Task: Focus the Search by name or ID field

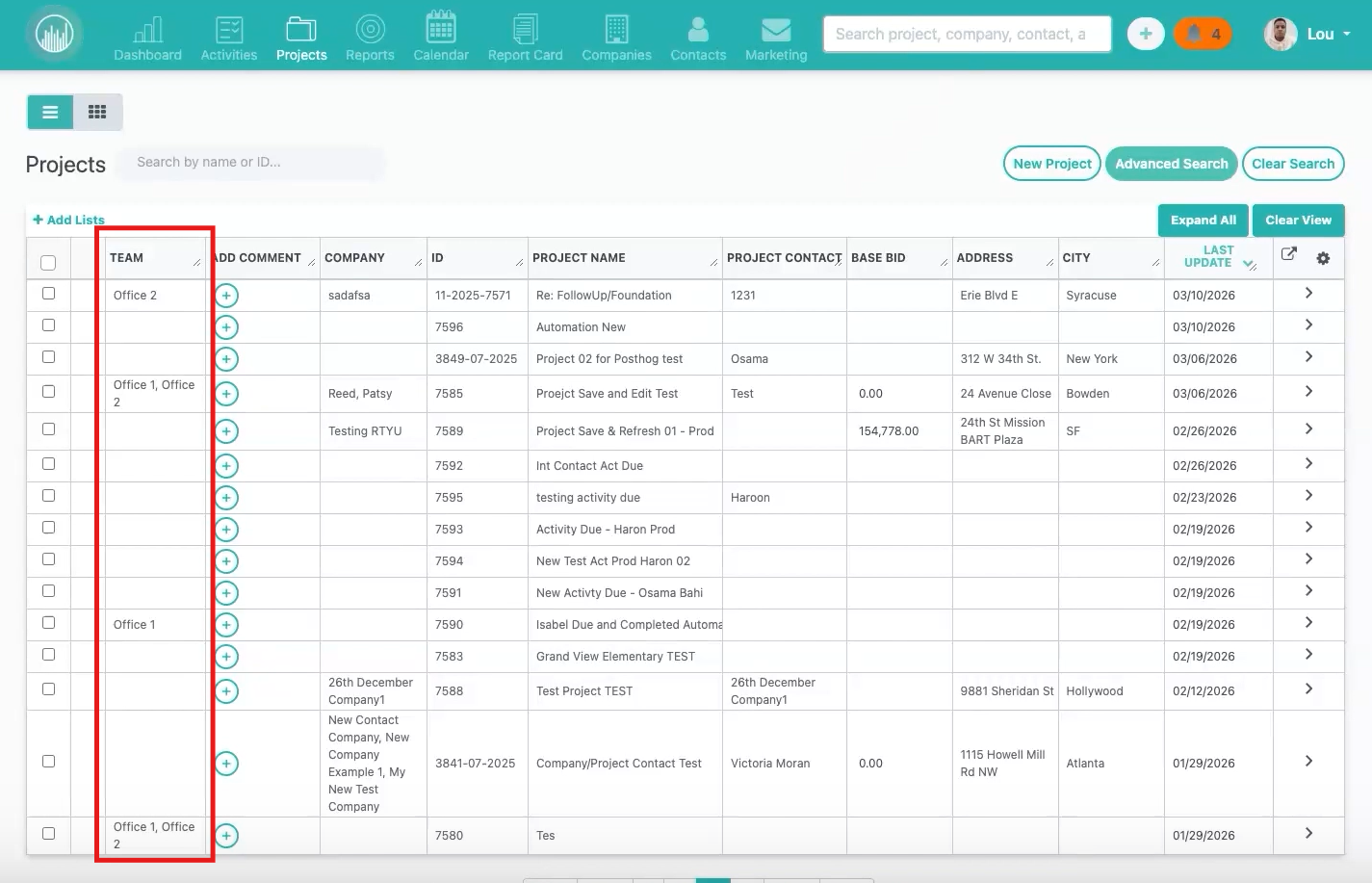Action: (x=250, y=163)
